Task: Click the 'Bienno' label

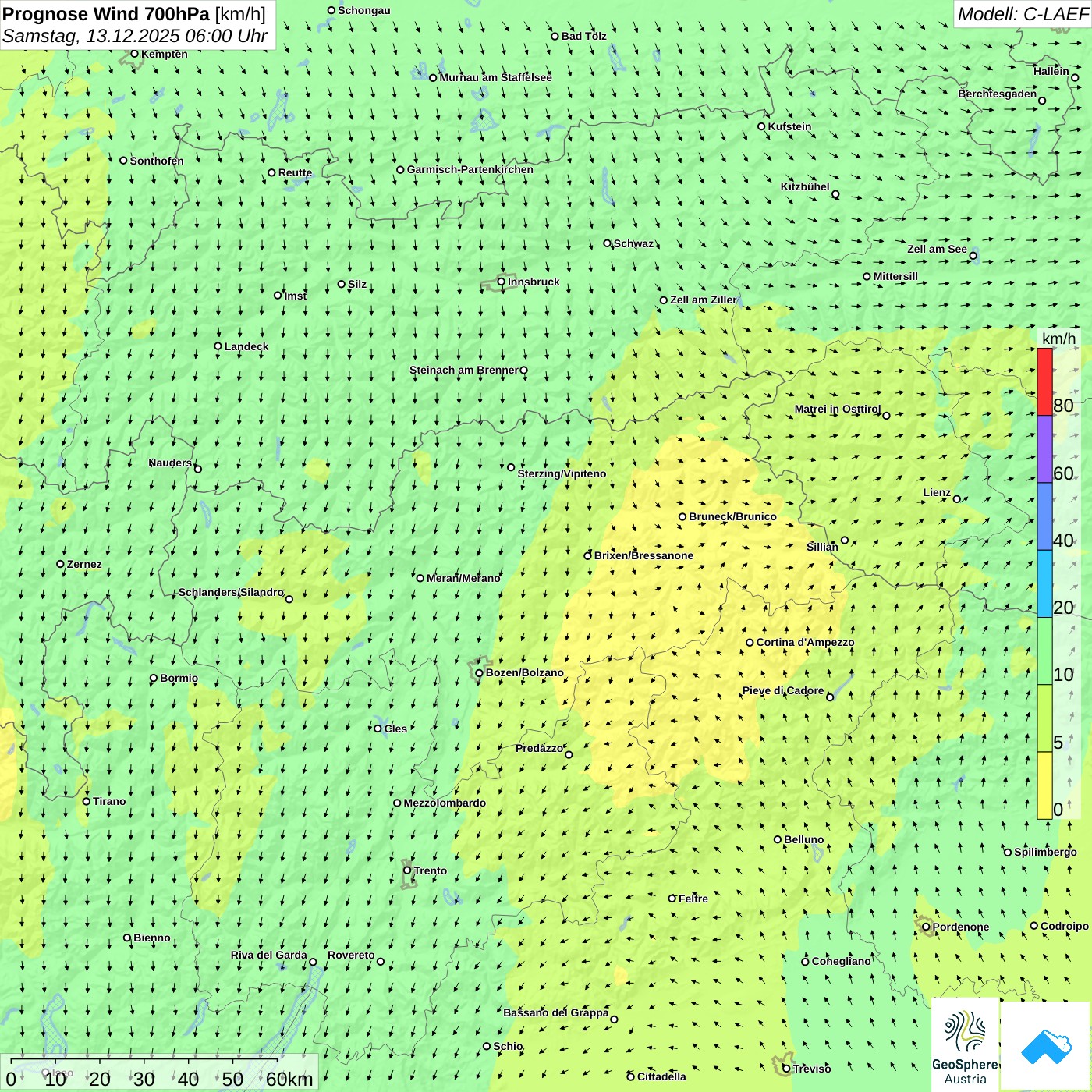Action: click(152, 938)
